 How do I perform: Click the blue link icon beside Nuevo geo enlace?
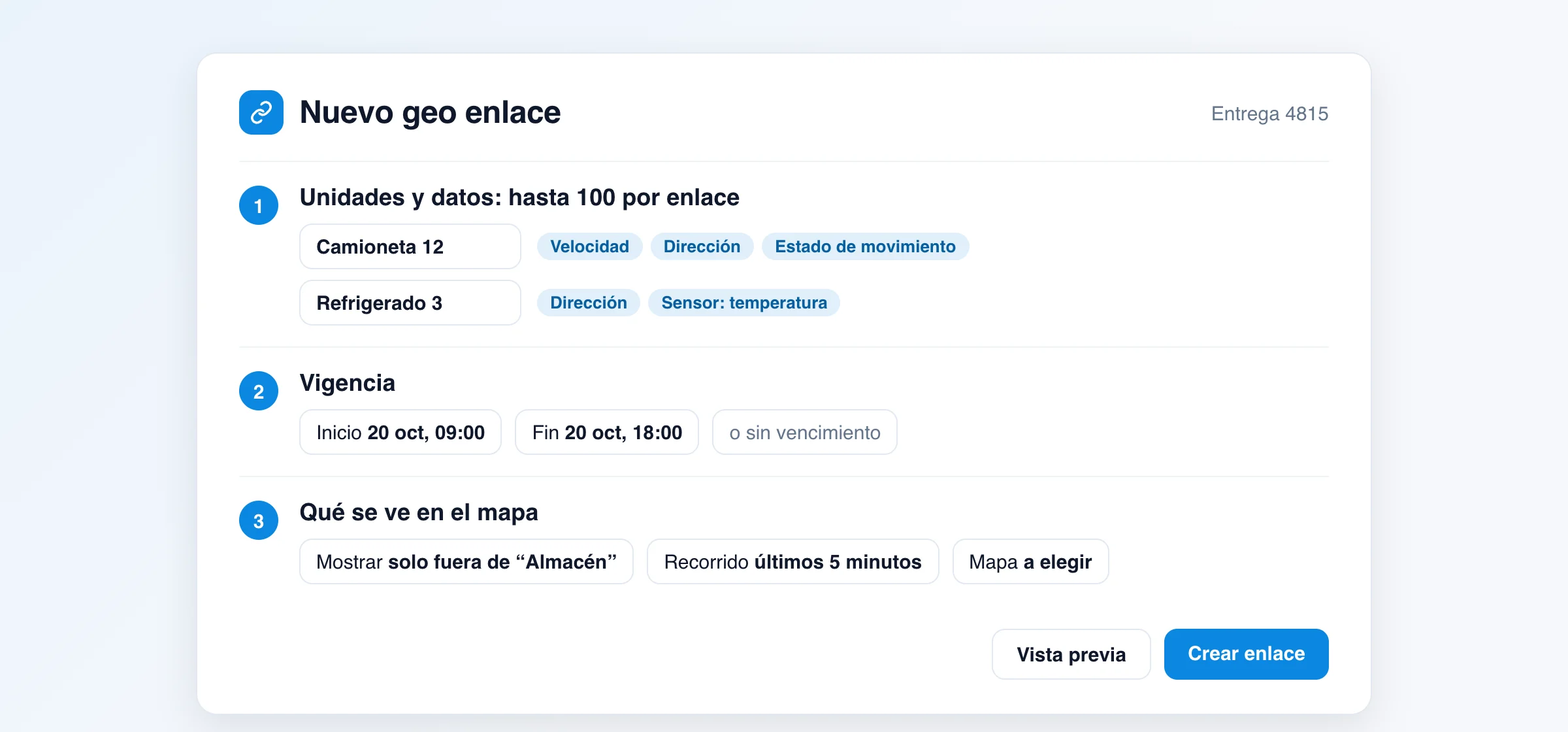[261, 112]
